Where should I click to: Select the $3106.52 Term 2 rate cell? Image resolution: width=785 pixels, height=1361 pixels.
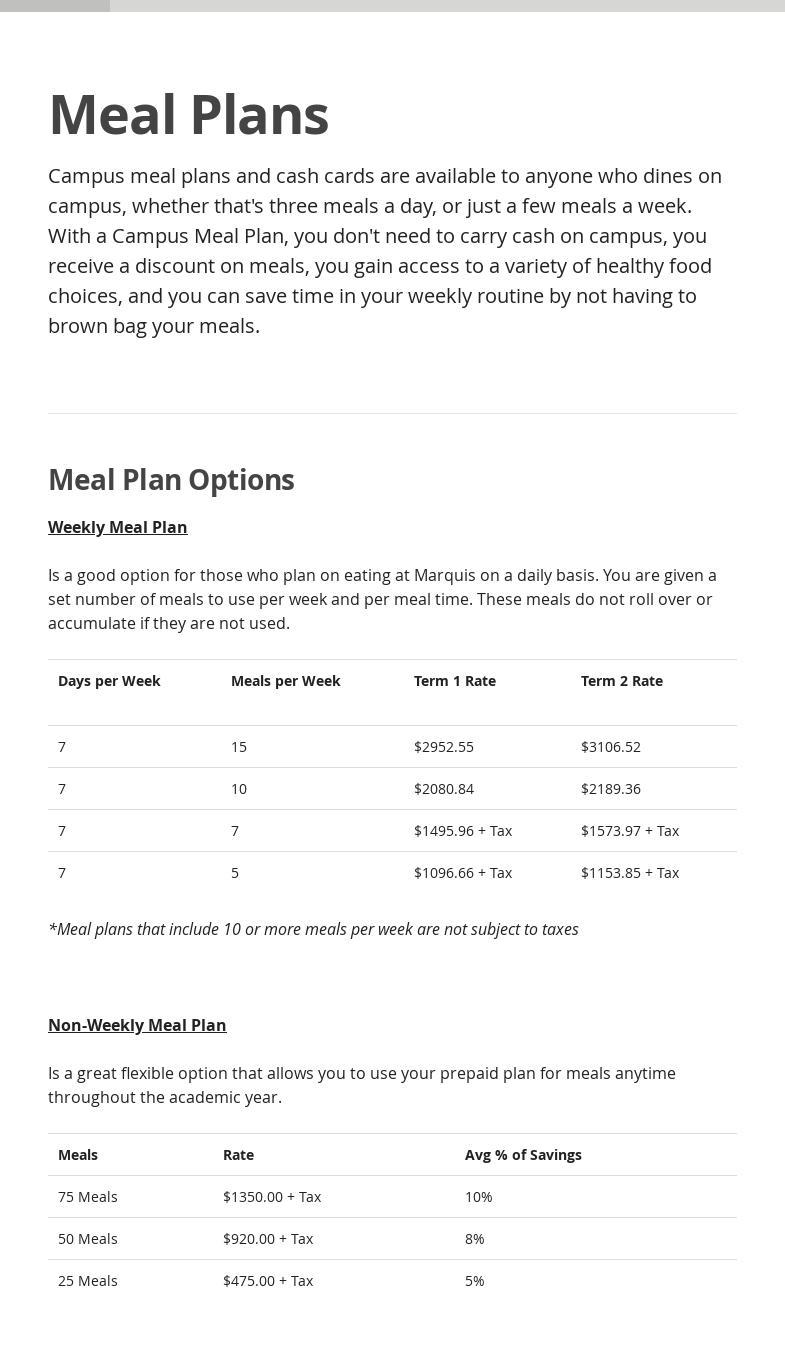(x=610, y=747)
